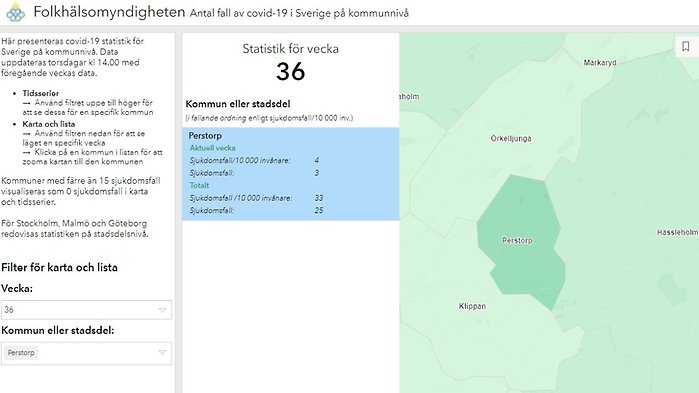
Task: Click the 'Filter för karta och lista' heading
Action: pyautogui.click(x=59, y=267)
